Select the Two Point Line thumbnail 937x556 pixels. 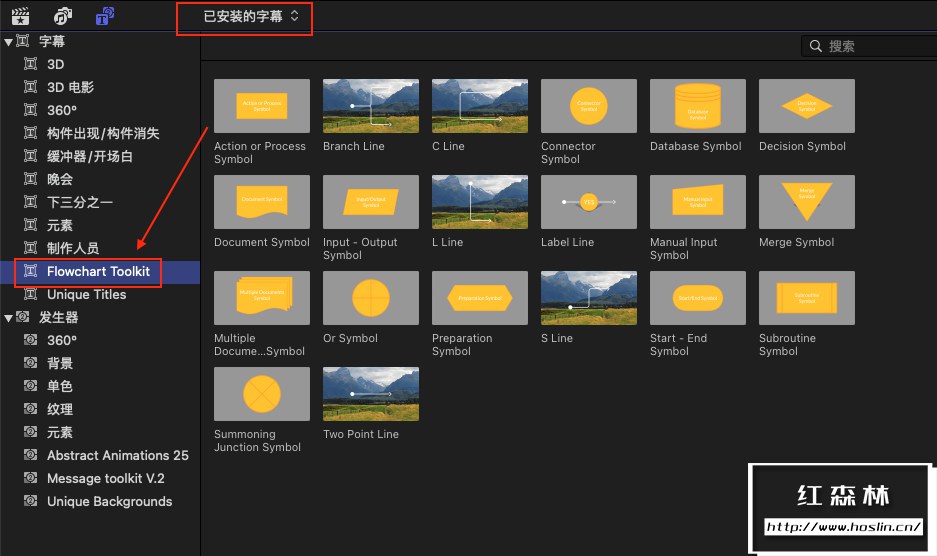coord(370,394)
